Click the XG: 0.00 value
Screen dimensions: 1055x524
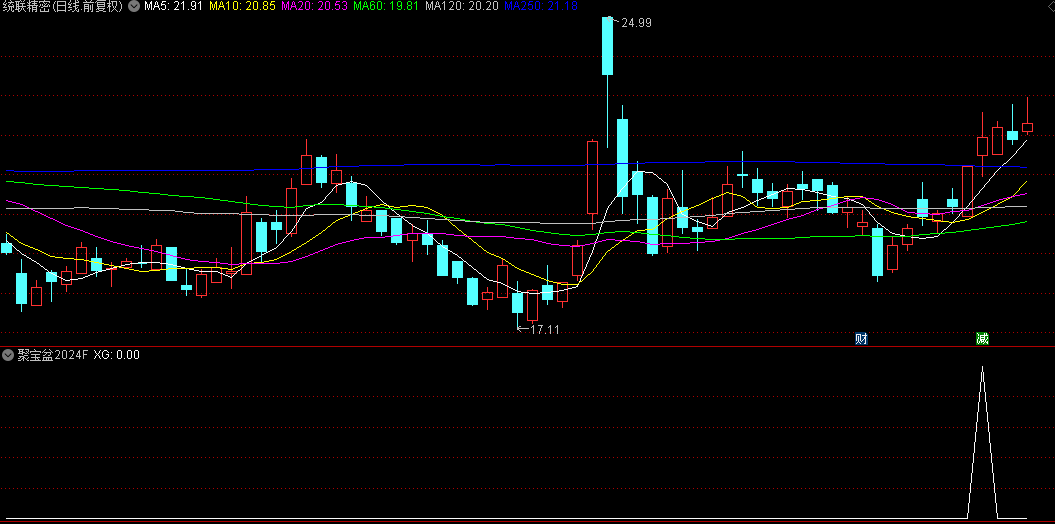click(x=117, y=355)
